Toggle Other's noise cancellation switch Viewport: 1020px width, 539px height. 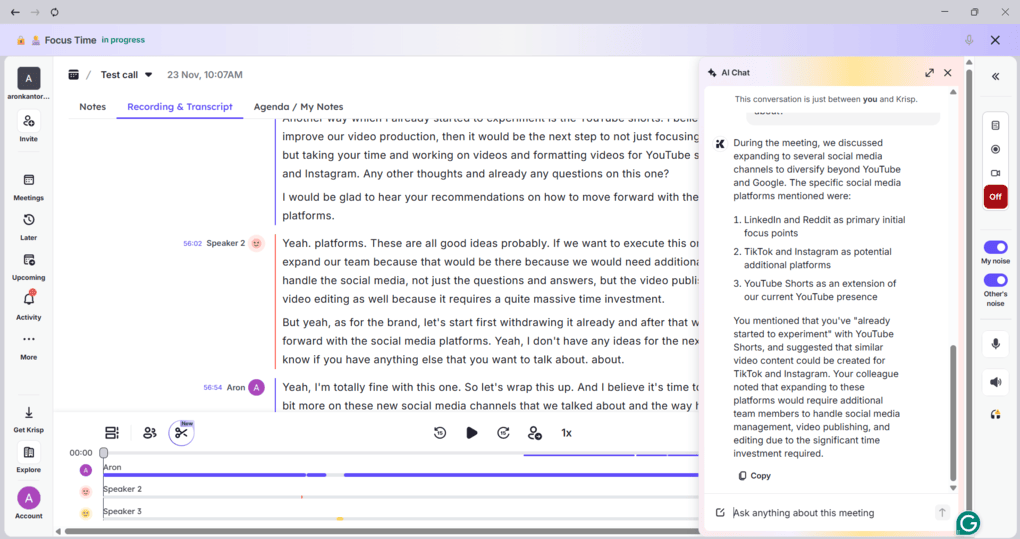click(995, 280)
